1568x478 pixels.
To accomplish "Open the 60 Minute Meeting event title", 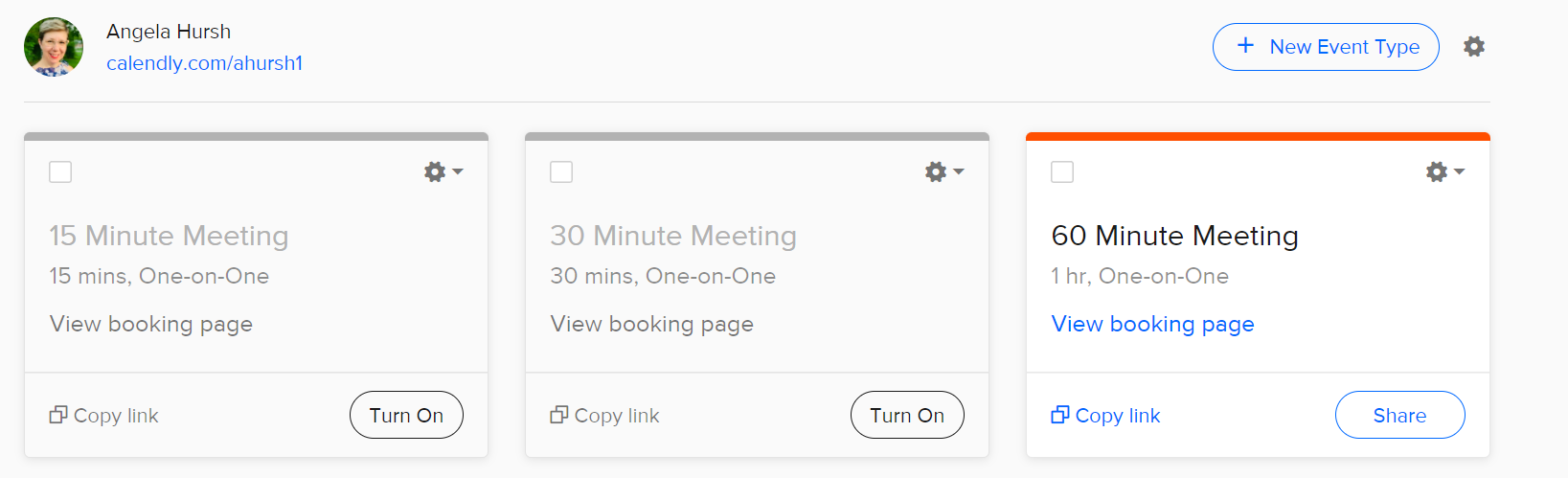I will tap(1174, 236).
